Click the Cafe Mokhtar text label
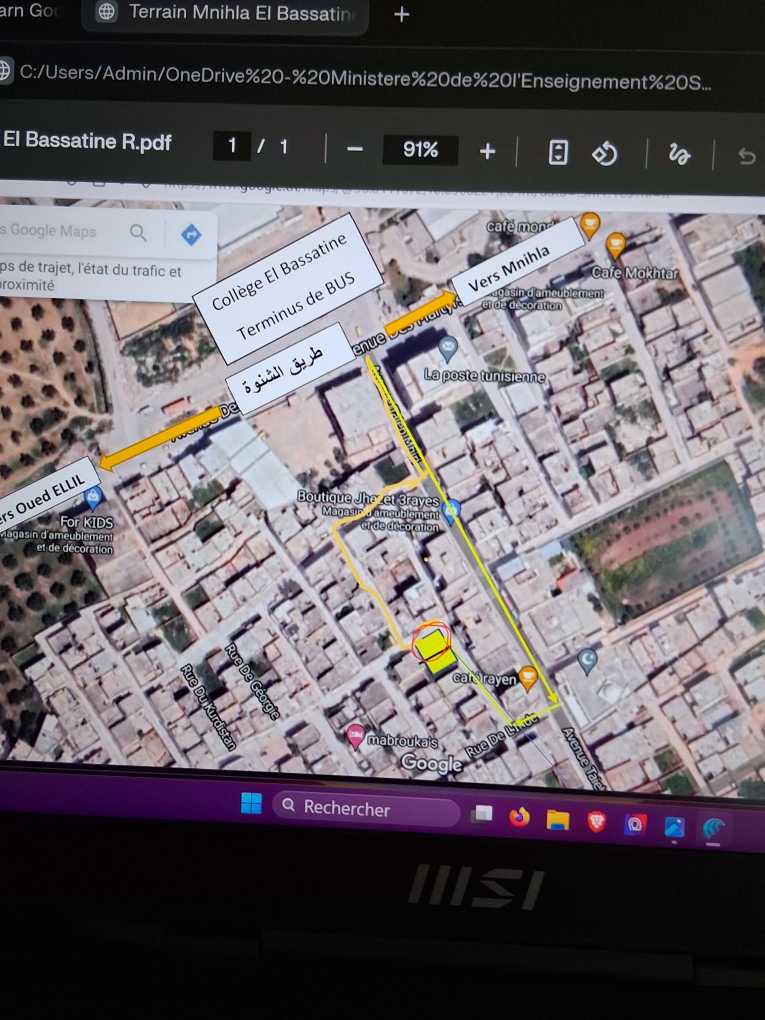This screenshot has width=765, height=1020. (x=635, y=272)
